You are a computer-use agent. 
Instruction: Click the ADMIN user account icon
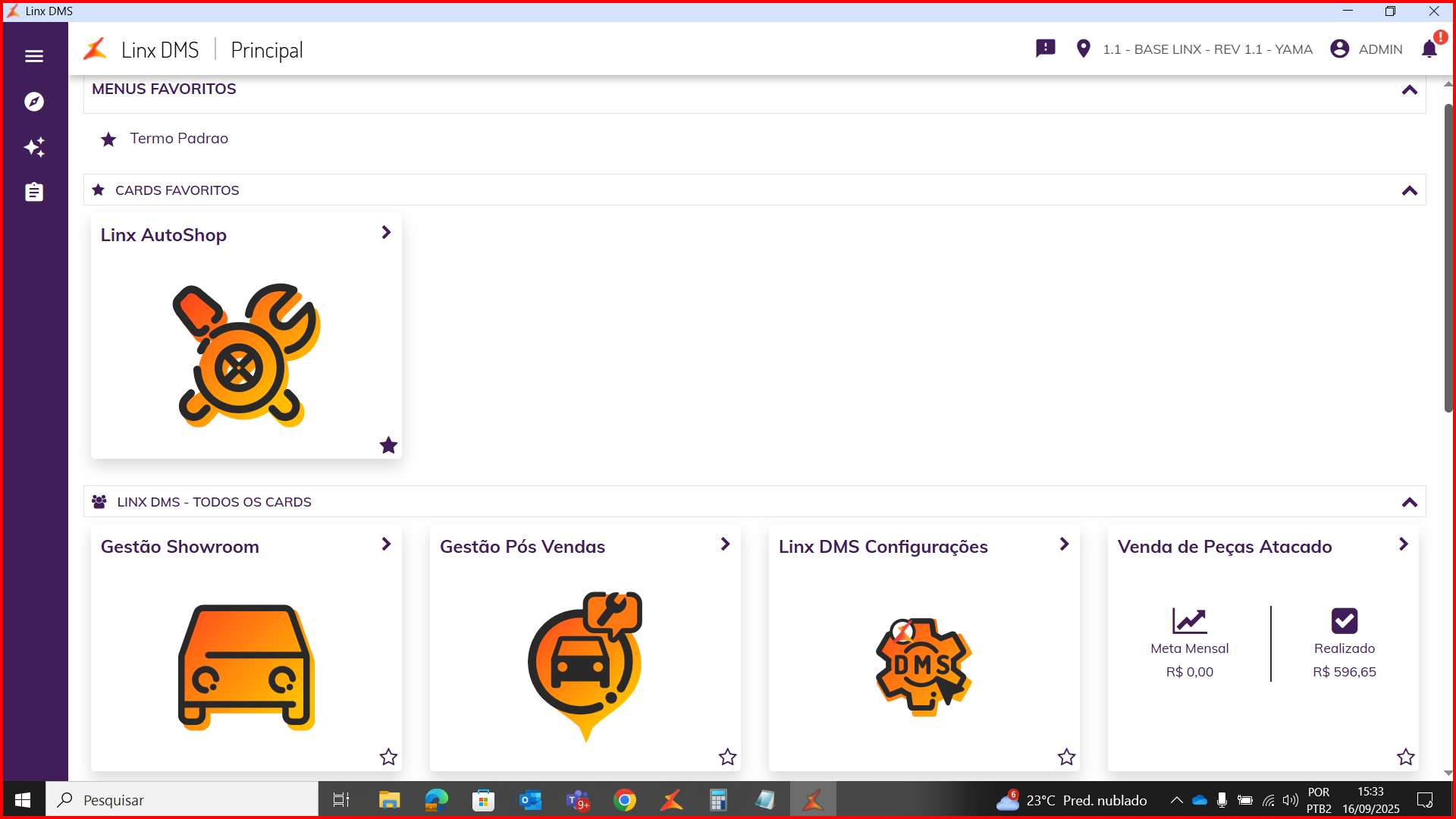1340,49
